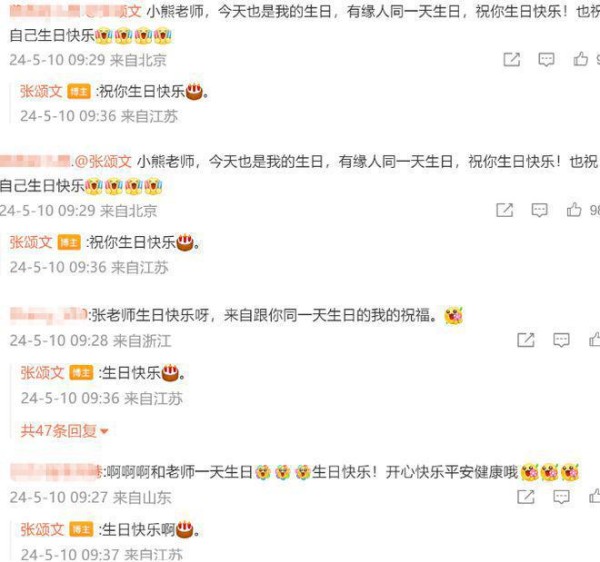Image resolution: width=600 pixels, height=562 pixels.
Task: Expand the 共47条回复 replies list
Action: pos(64,431)
